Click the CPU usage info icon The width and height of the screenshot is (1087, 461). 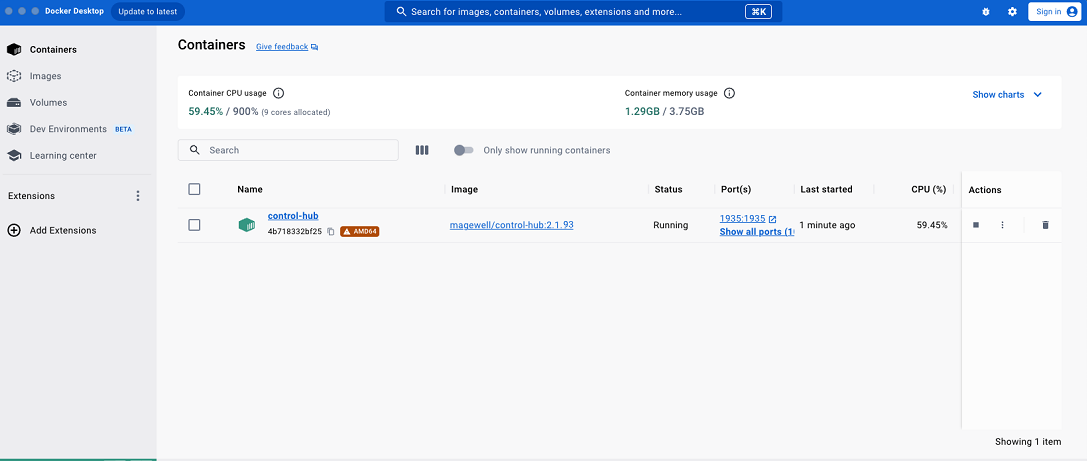pyautogui.click(x=279, y=93)
